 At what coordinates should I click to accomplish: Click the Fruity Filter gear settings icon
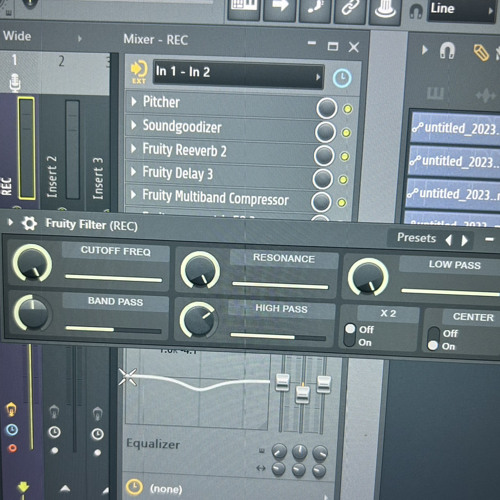[x=29, y=223]
